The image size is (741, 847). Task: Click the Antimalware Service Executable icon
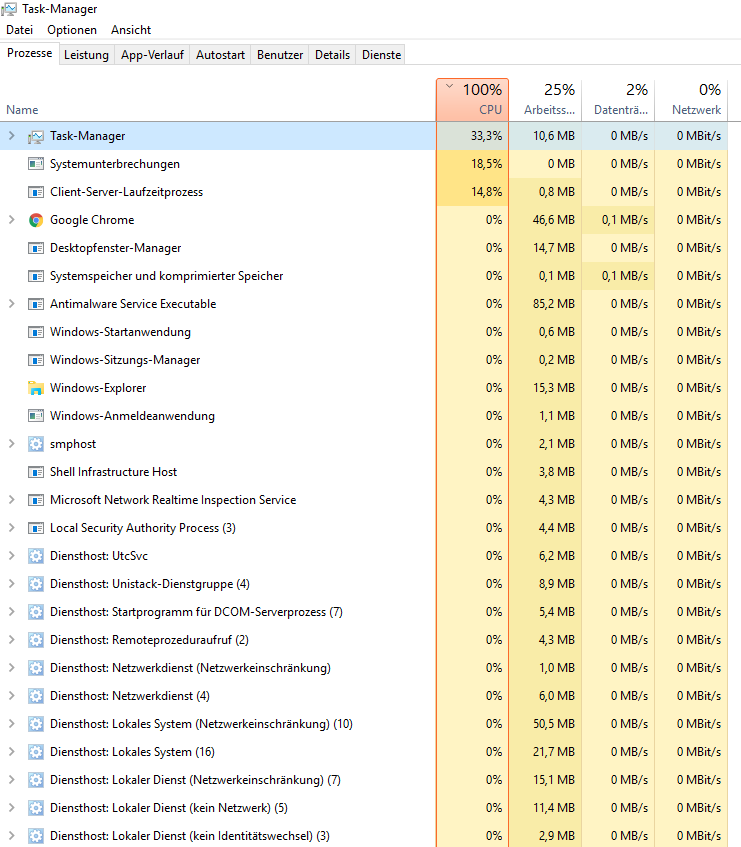click(x=36, y=304)
